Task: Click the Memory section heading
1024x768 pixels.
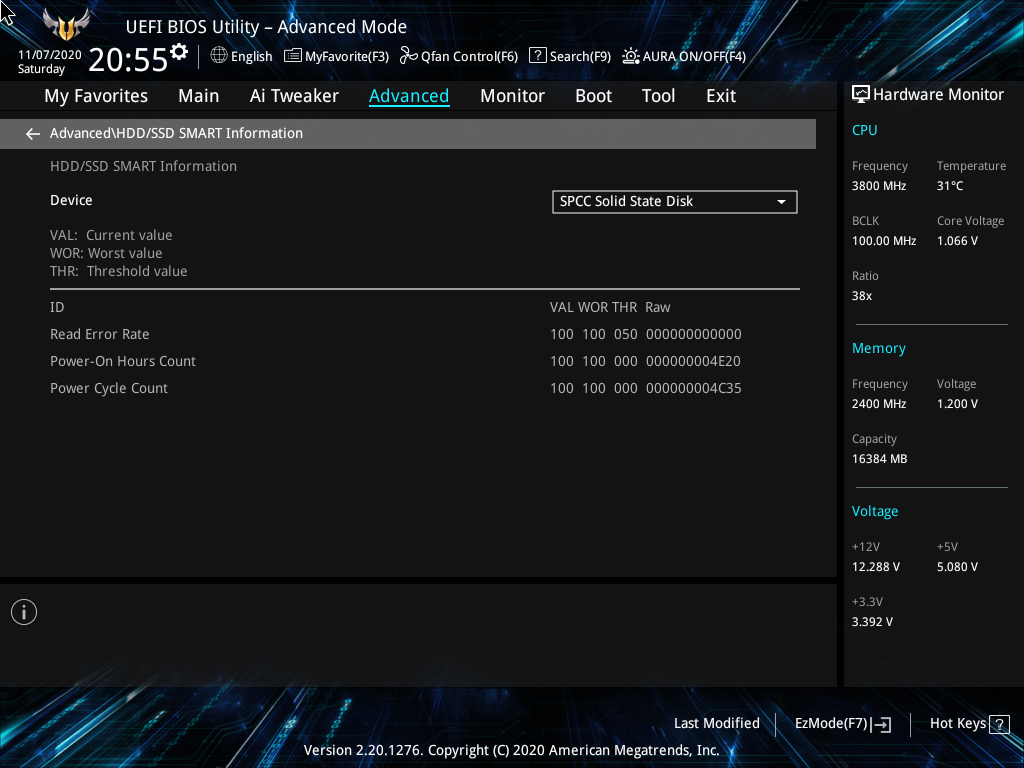Action: pyautogui.click(x=878, y=348)
